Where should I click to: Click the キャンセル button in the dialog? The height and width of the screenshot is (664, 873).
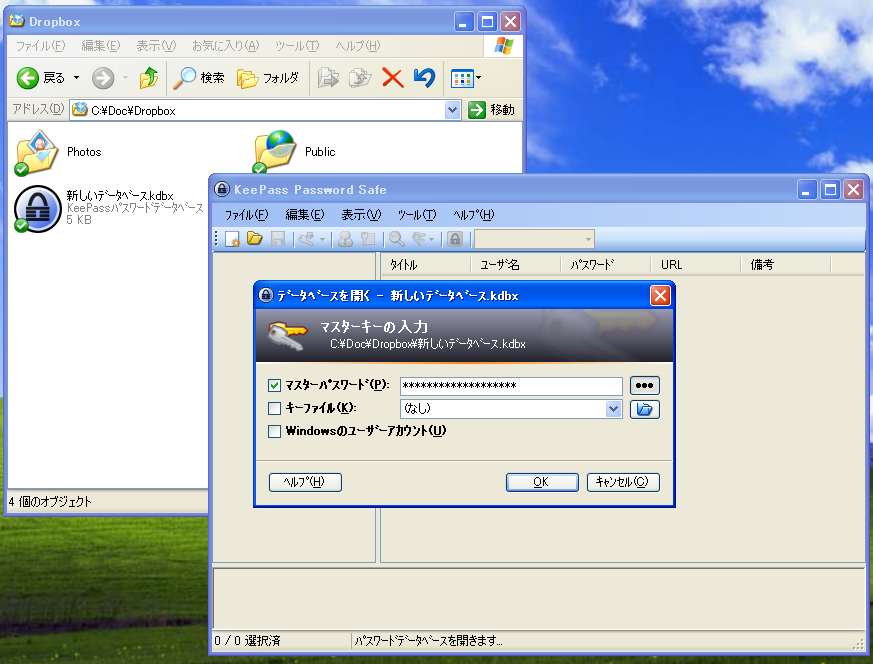click(622, 482)
